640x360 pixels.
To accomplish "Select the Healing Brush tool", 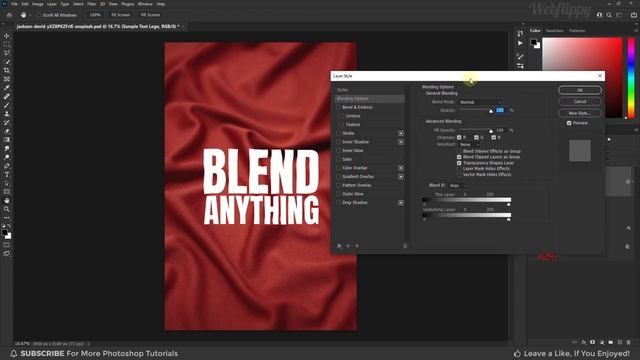I will [x=7, y=96].
